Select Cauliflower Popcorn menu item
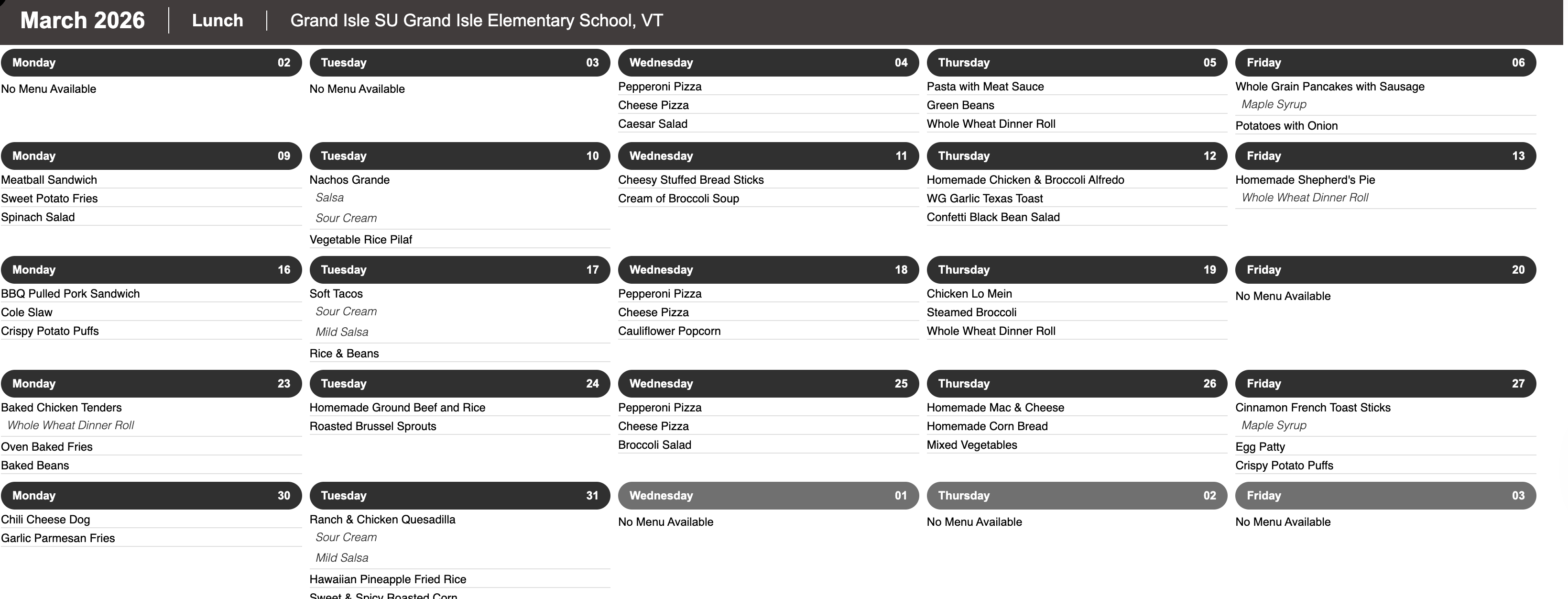Viewport: 1568px width, 599px height. (669, 331)
